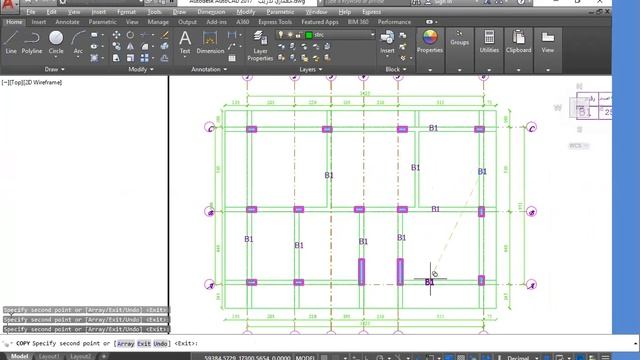Select the Circle tool
The width and height of the screenshot is (640, 360).
tap(56, 42)
